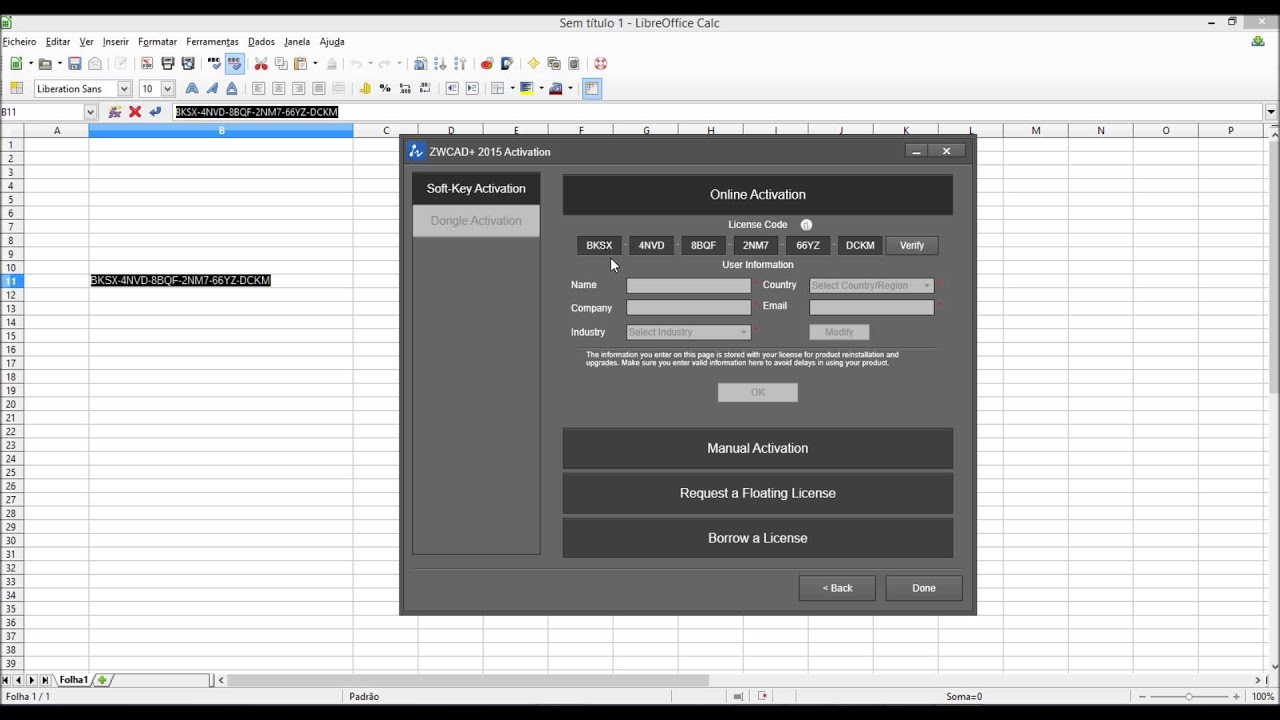
Task: Click Verify license code button
Action: pyautogui.click(x=912, y=246)
